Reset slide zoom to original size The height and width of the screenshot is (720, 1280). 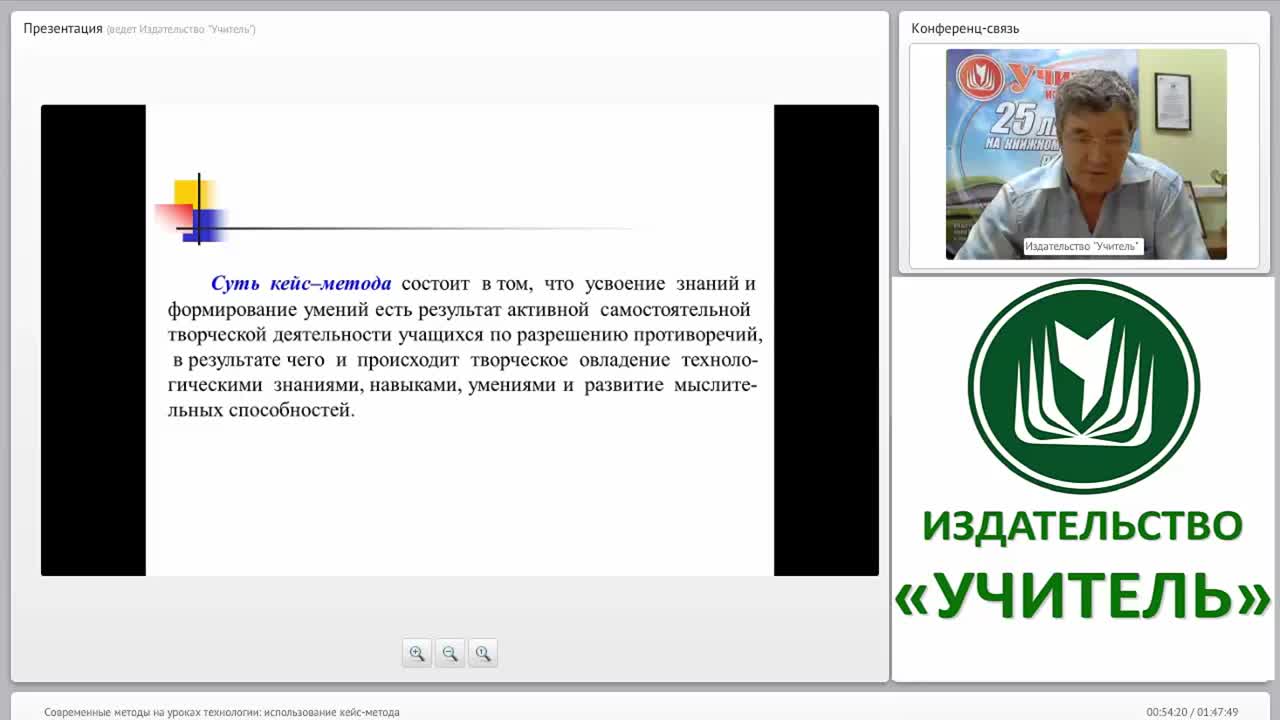click(x=483, y=653)
